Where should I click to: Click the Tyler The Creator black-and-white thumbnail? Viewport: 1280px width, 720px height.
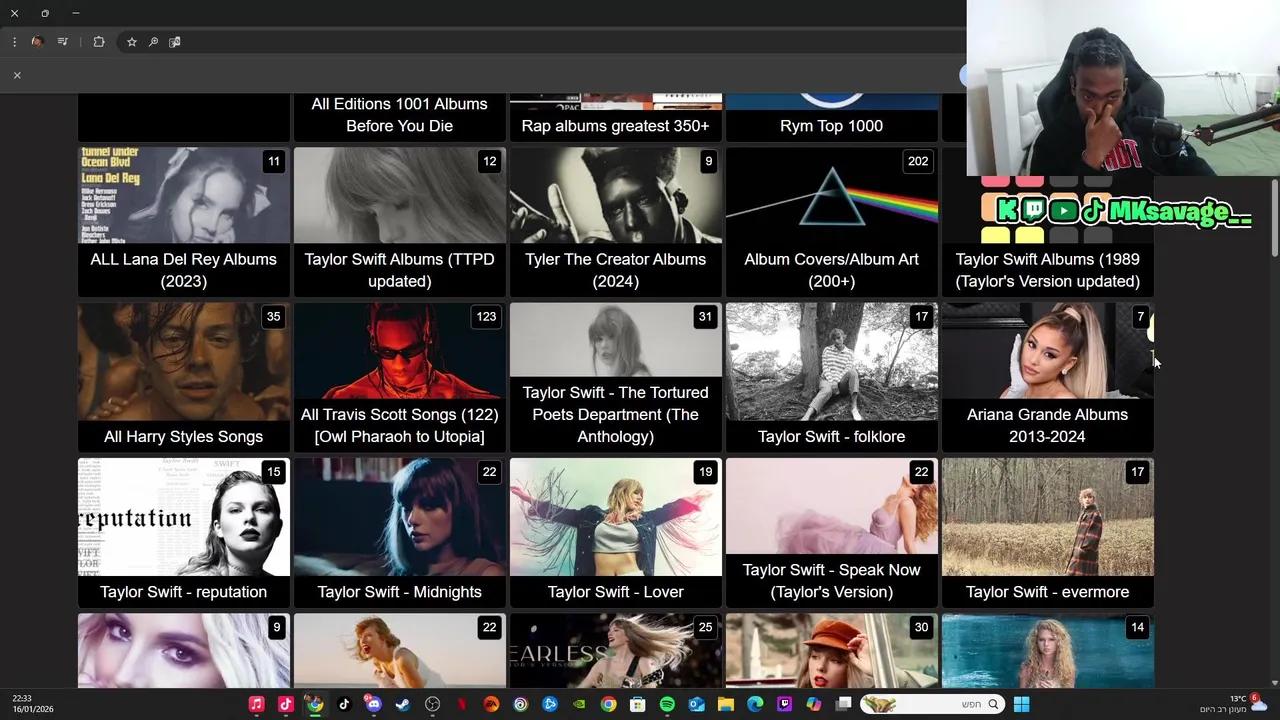click(615, 195)
